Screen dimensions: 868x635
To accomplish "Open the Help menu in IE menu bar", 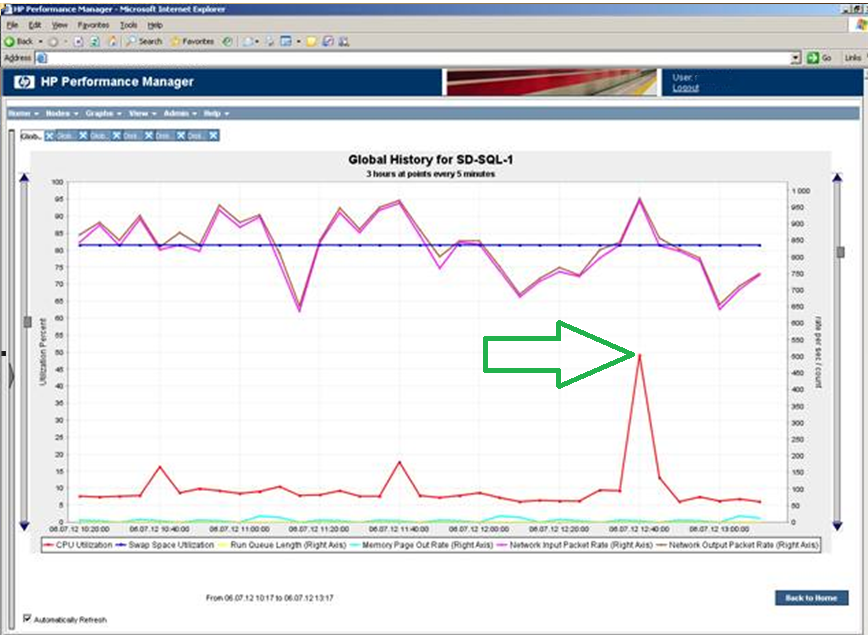I will coord(155,25).
